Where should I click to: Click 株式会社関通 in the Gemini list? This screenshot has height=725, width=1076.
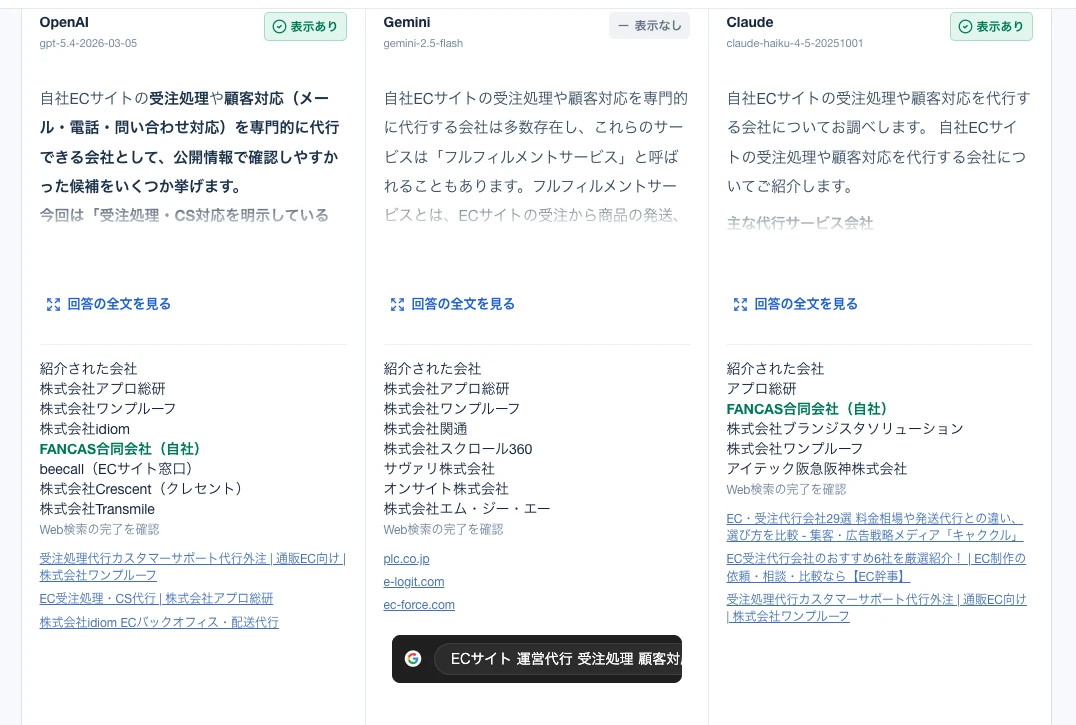coord(425,429)
